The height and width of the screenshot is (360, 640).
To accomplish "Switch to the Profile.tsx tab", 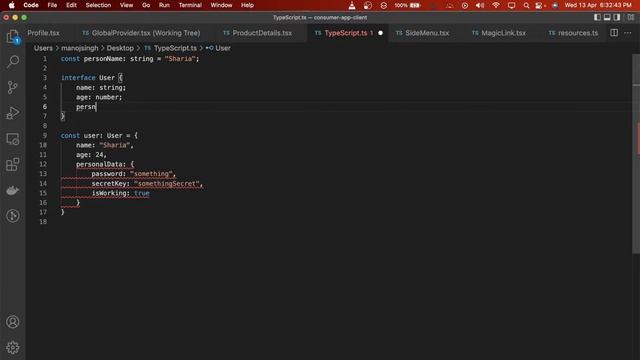I will pyautogui.click(x=43, y=33).
